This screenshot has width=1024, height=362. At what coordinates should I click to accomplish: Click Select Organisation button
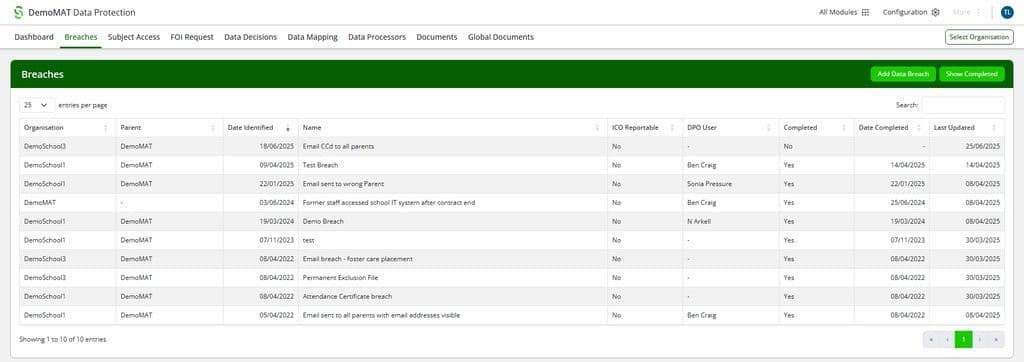pos(979,37)
